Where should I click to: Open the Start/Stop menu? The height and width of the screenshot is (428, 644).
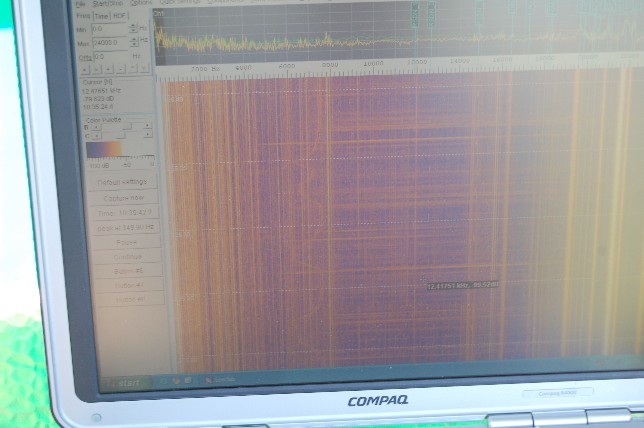[107, 3]
